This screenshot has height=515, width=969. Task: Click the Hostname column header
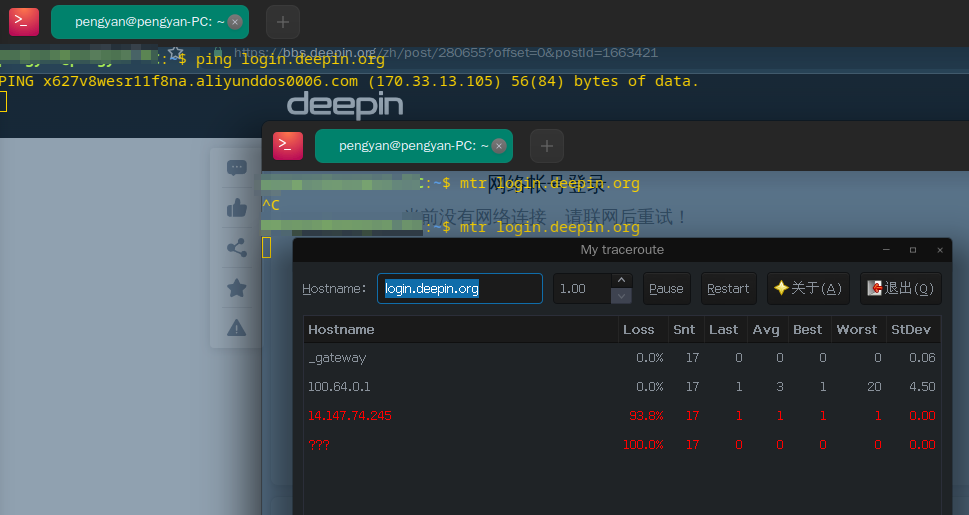460,330
